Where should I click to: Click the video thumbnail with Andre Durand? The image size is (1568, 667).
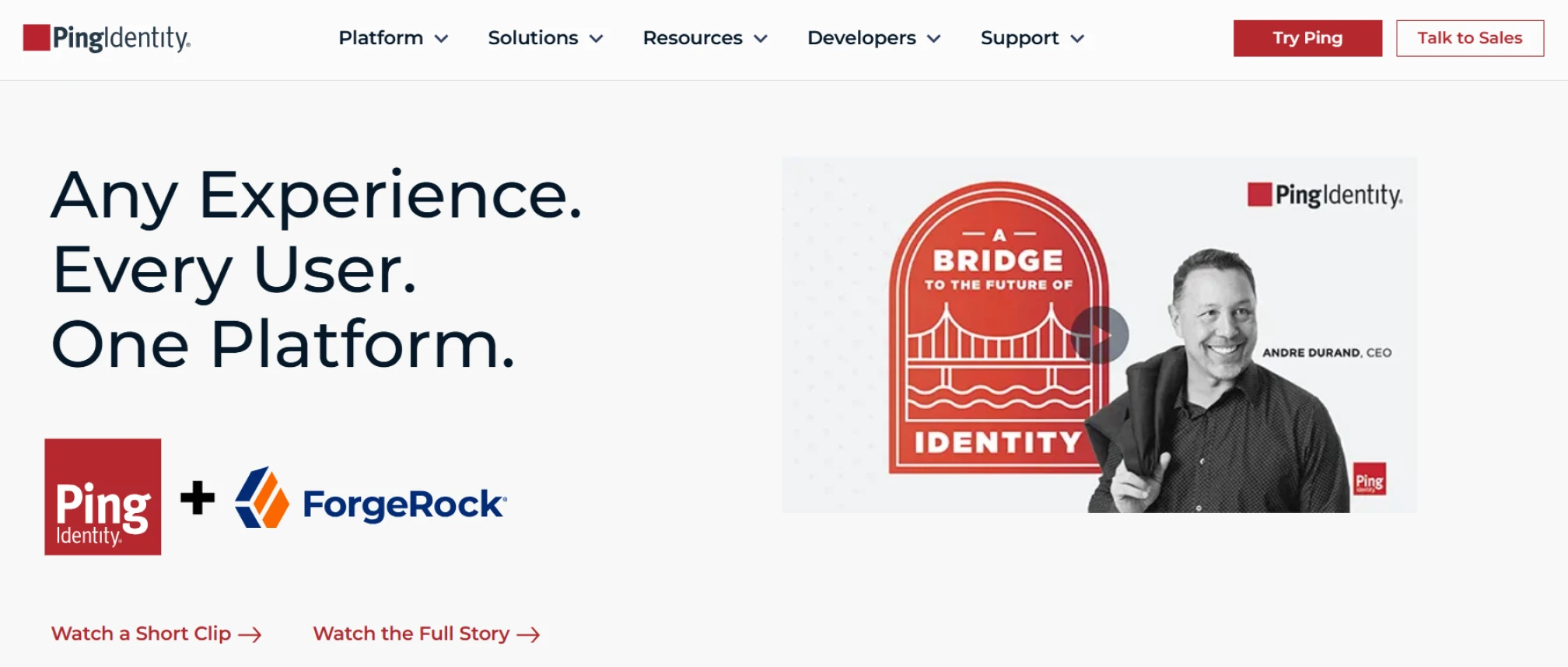1099,335
